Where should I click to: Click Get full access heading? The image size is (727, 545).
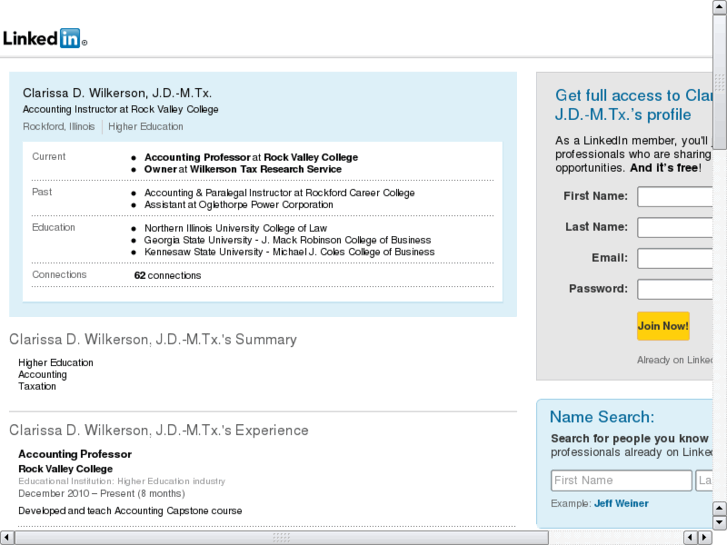point(634,105)
